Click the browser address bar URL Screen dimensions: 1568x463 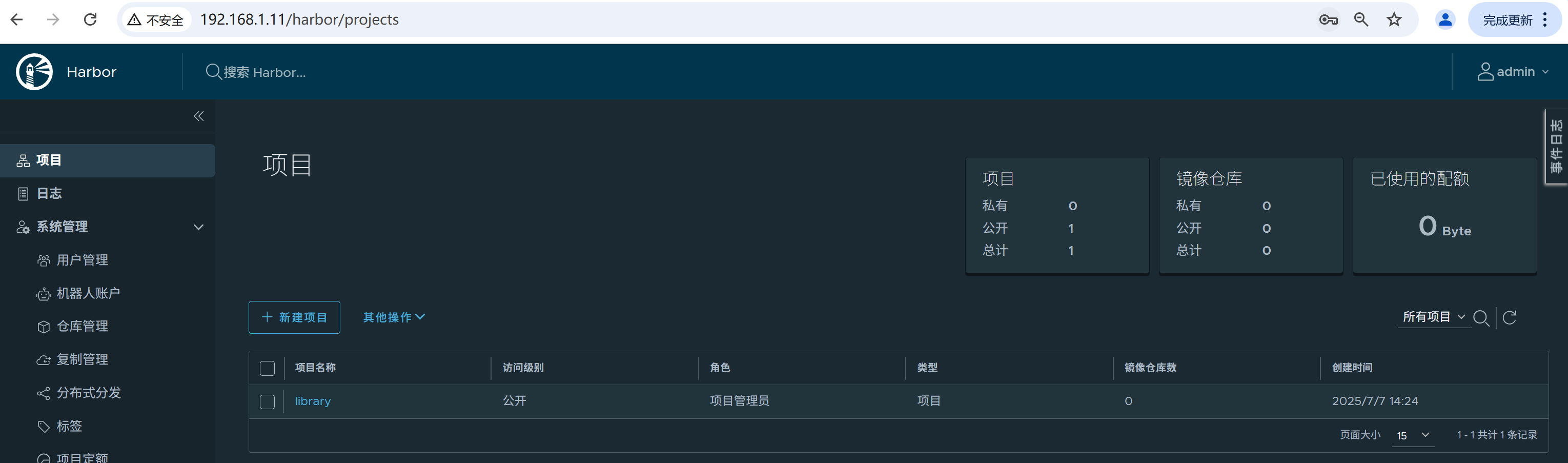(x=299, y=19)
